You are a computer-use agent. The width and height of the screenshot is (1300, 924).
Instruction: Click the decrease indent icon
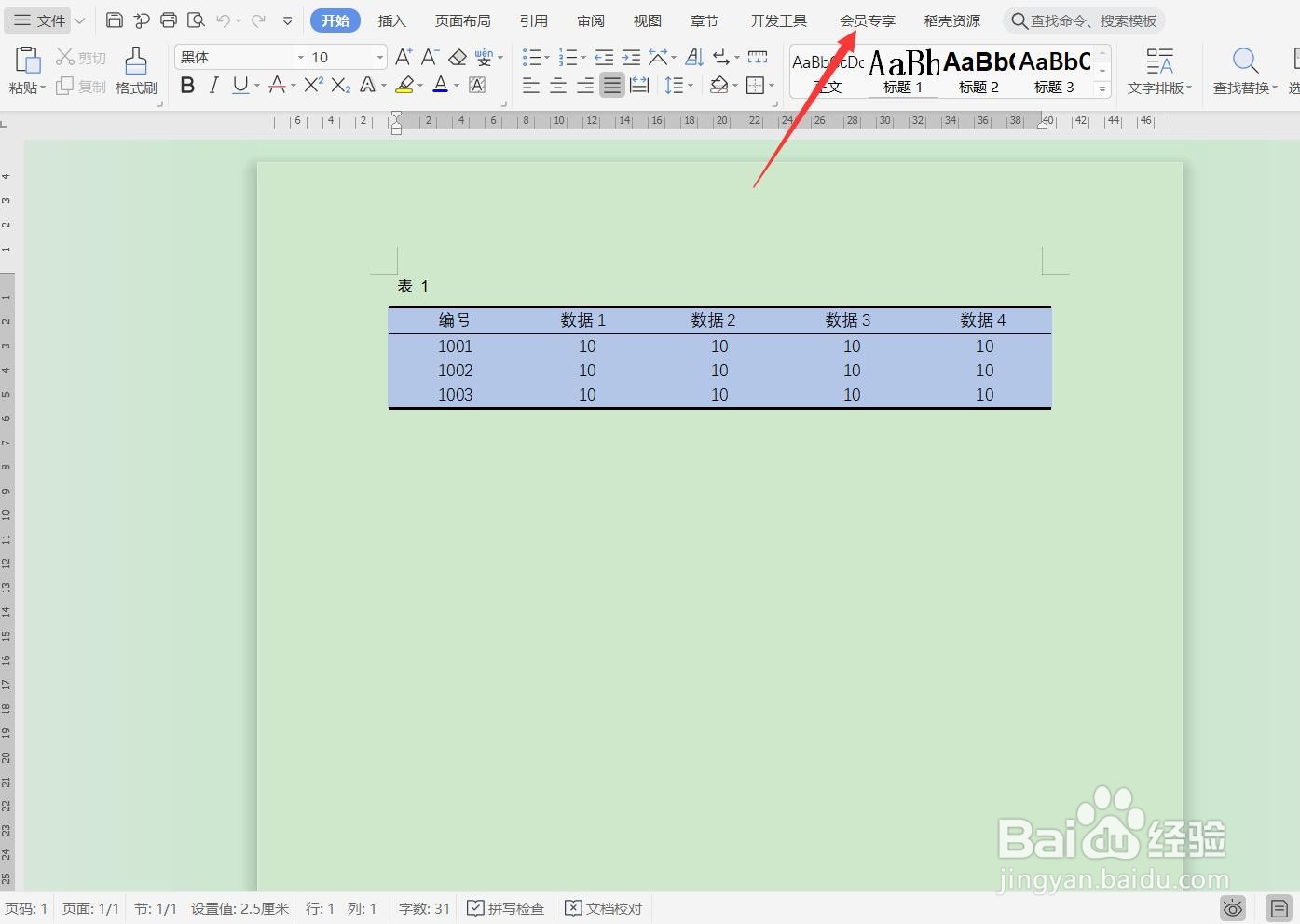[x=604, y=58]
